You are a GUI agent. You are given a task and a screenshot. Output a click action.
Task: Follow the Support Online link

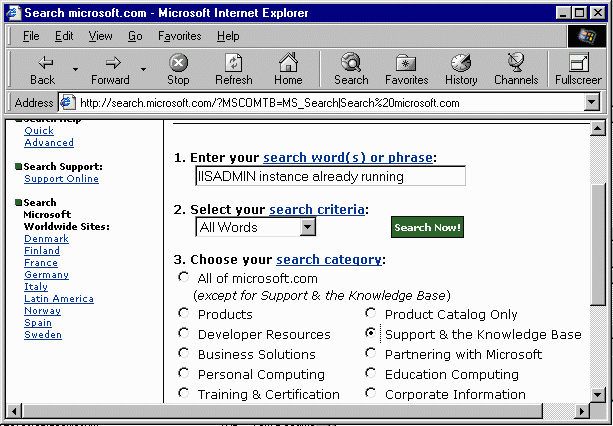click(x=61, y=179)
